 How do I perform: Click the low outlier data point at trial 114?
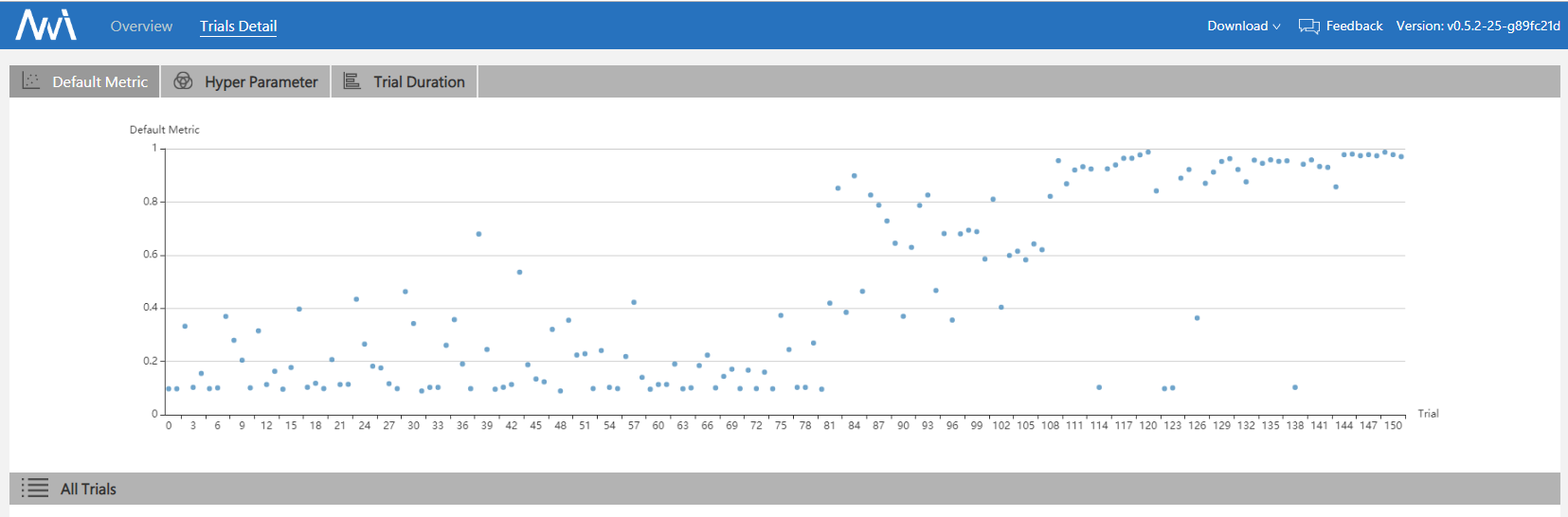1099,387
